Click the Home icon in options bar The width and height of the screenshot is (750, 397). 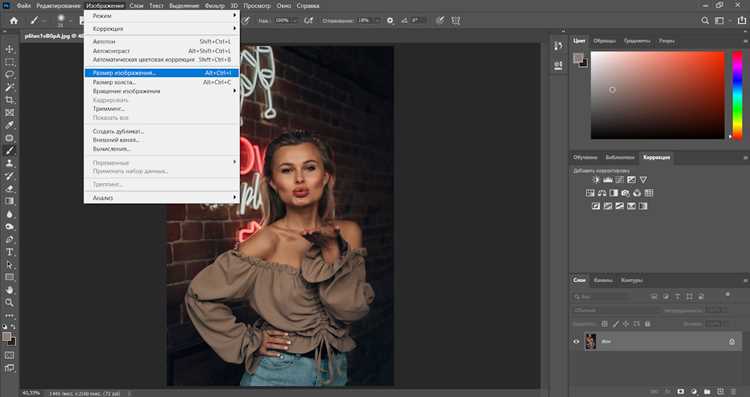point(14,21)
